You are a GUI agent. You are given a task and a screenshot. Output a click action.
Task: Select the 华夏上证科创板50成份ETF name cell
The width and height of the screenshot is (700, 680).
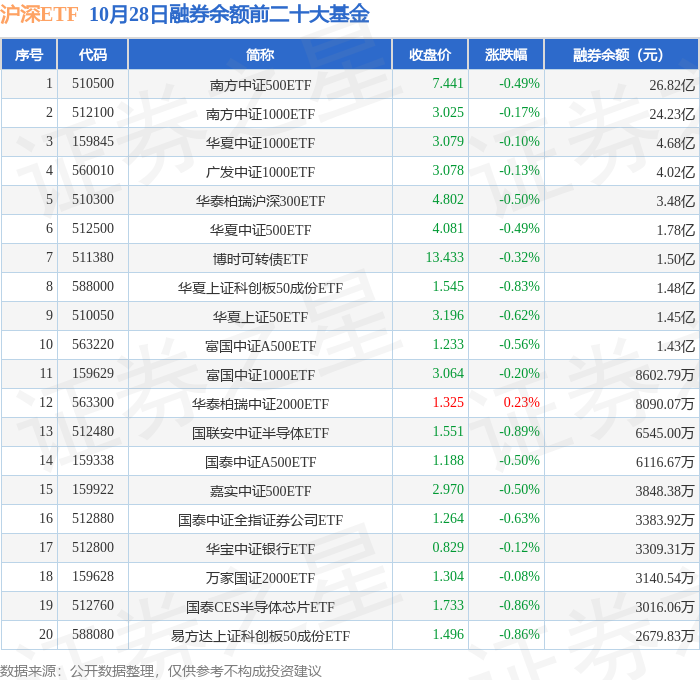260,288
